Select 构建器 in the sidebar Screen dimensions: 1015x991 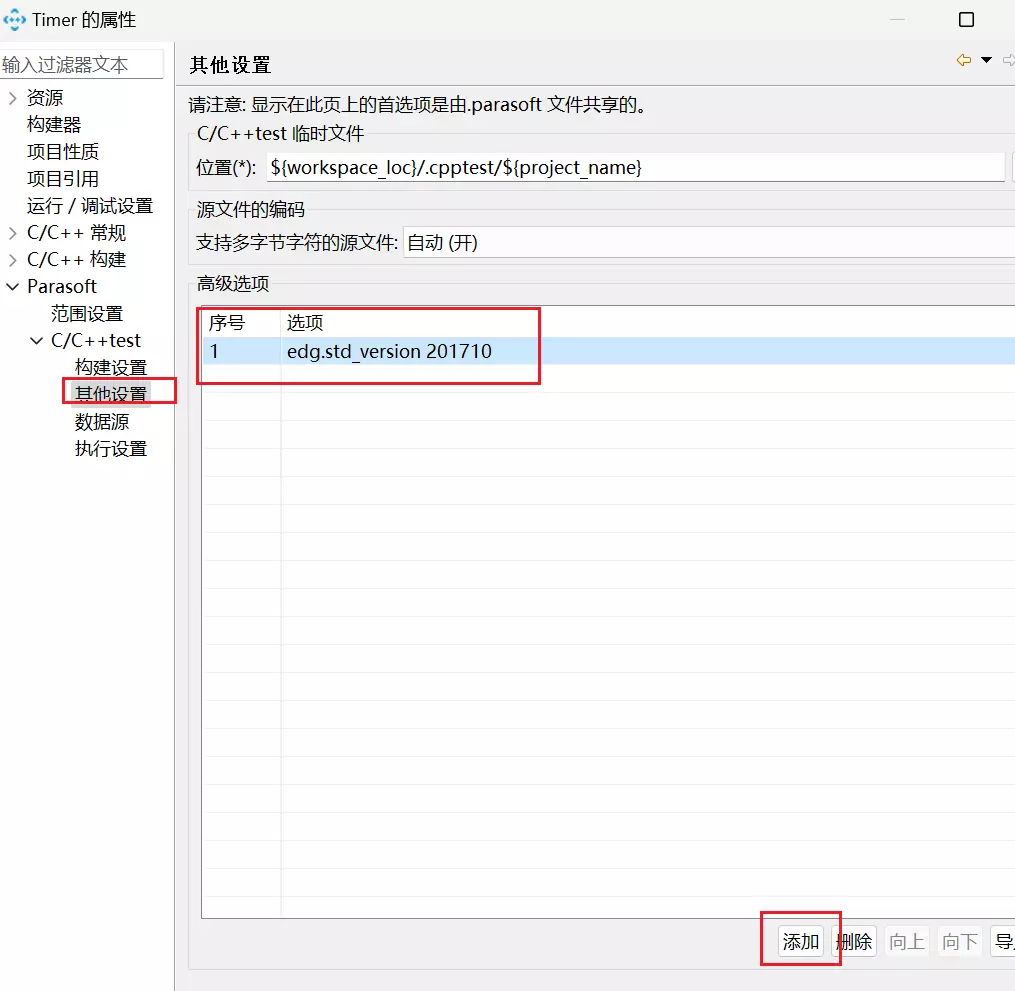tap(54, 125)
